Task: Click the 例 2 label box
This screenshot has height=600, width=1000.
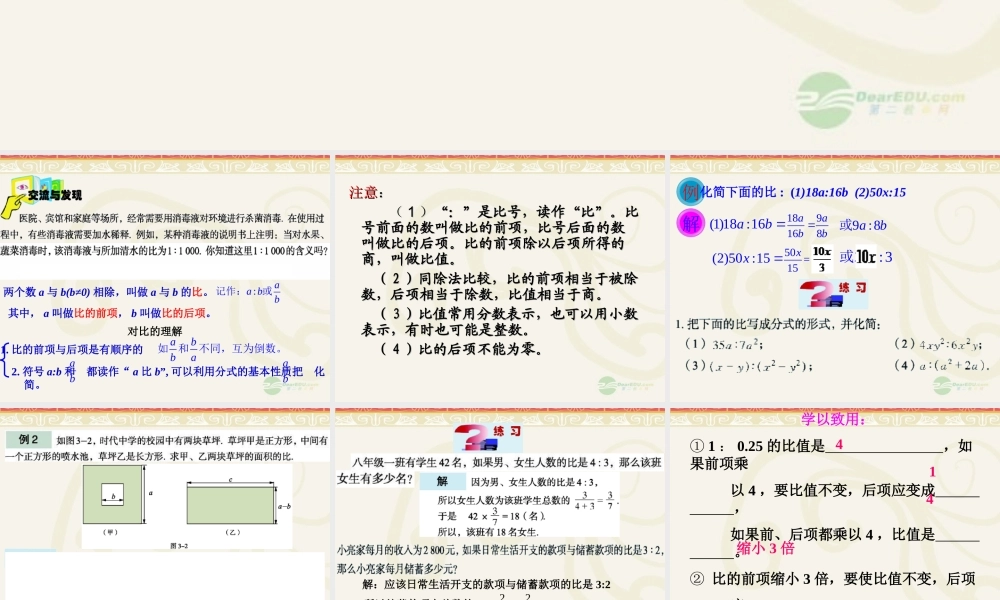Action: 28,439
